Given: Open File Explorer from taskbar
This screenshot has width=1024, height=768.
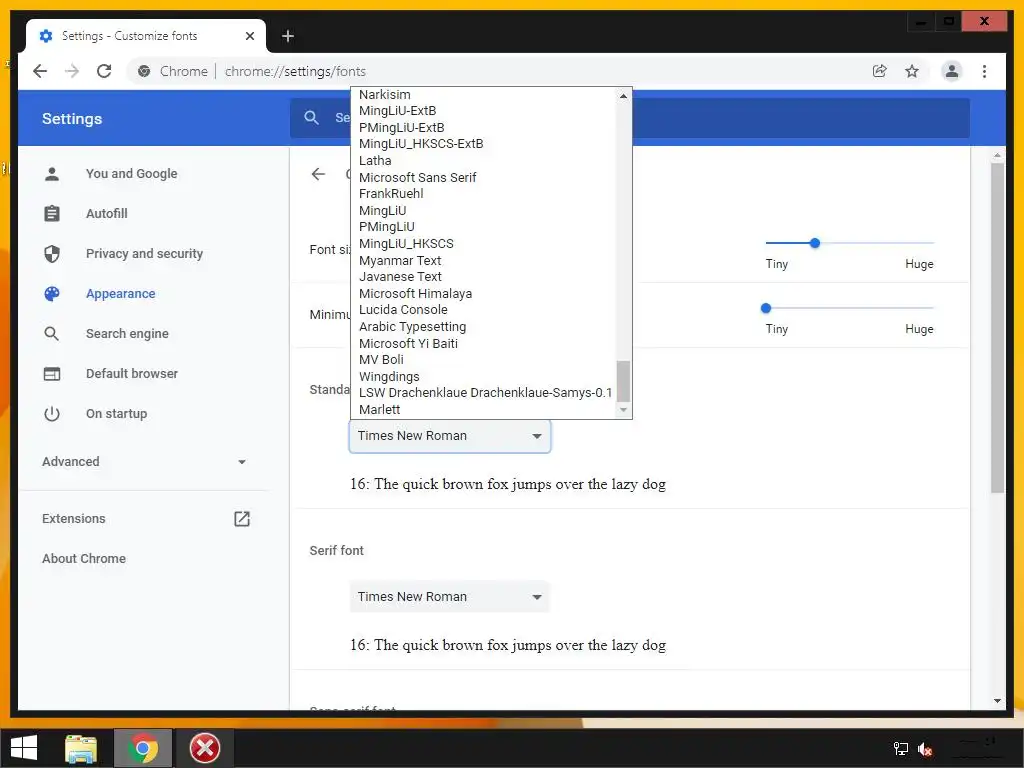Looking at the screenshot, I should point(81,748).
